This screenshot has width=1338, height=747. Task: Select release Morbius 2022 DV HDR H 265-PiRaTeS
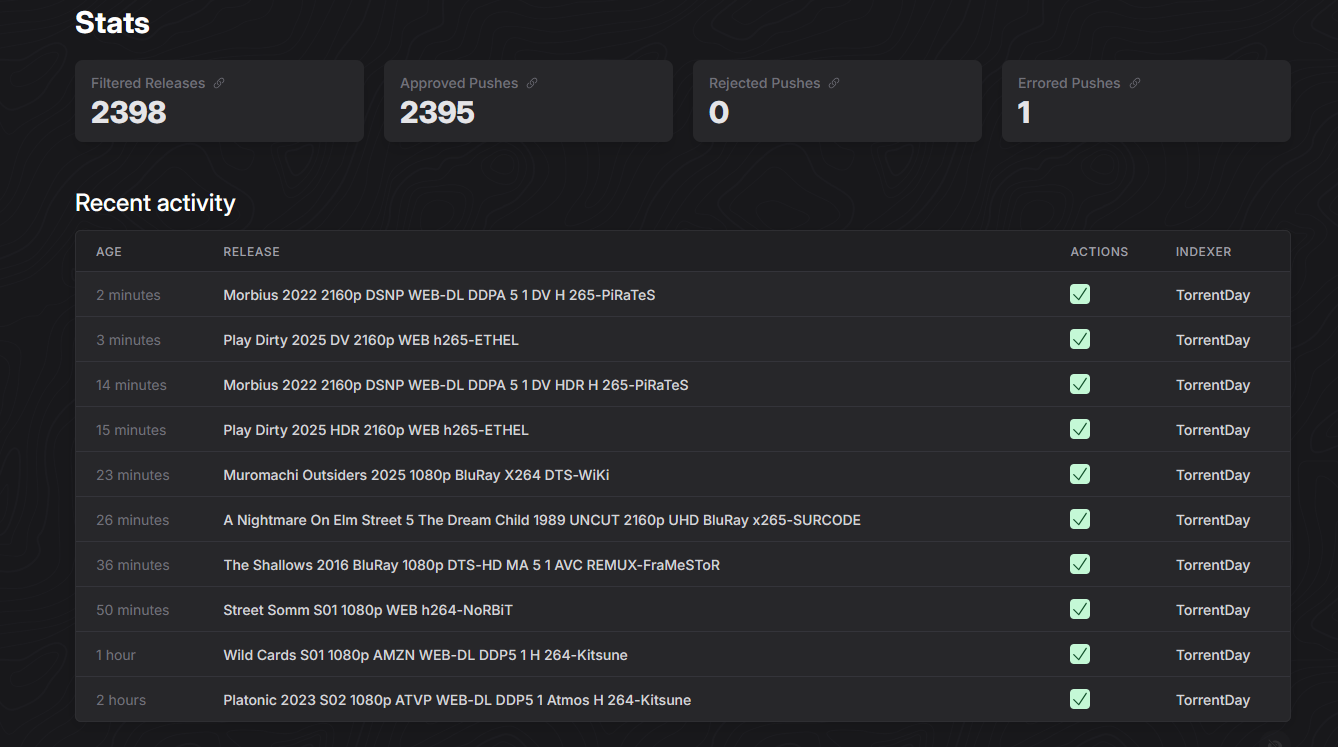click(456, 385)
